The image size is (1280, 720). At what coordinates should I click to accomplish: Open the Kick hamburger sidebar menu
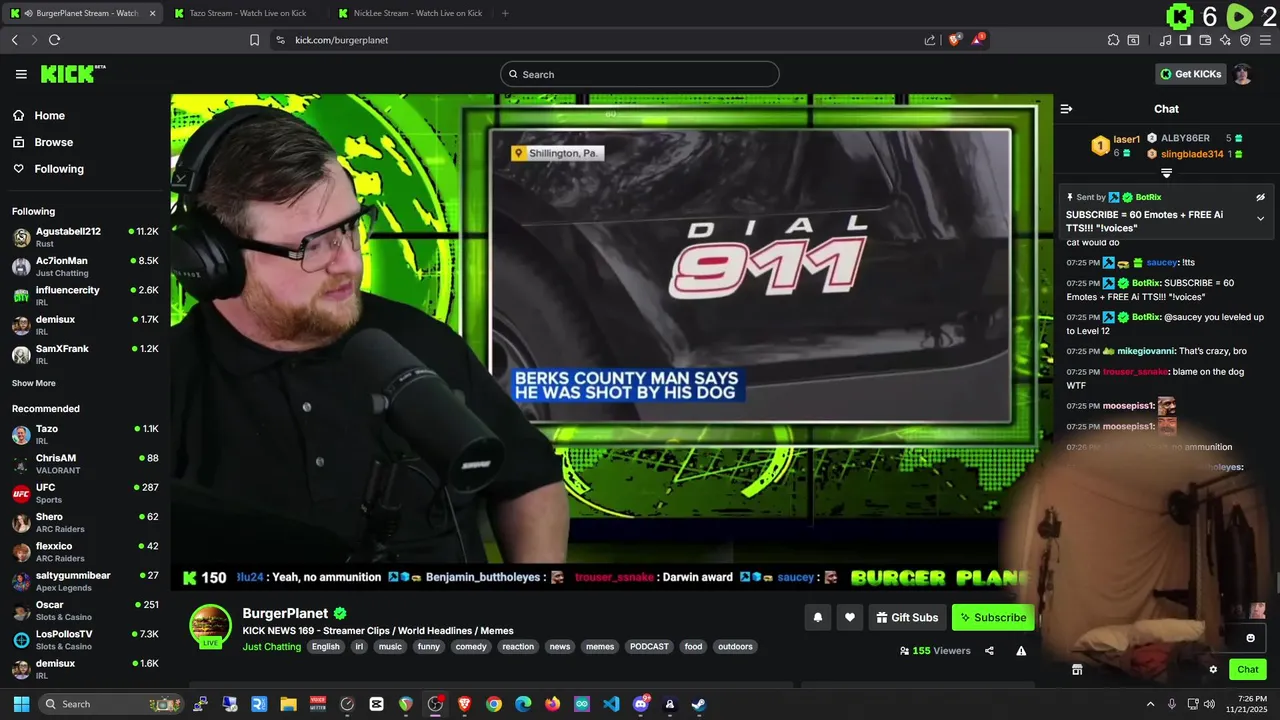21,74
